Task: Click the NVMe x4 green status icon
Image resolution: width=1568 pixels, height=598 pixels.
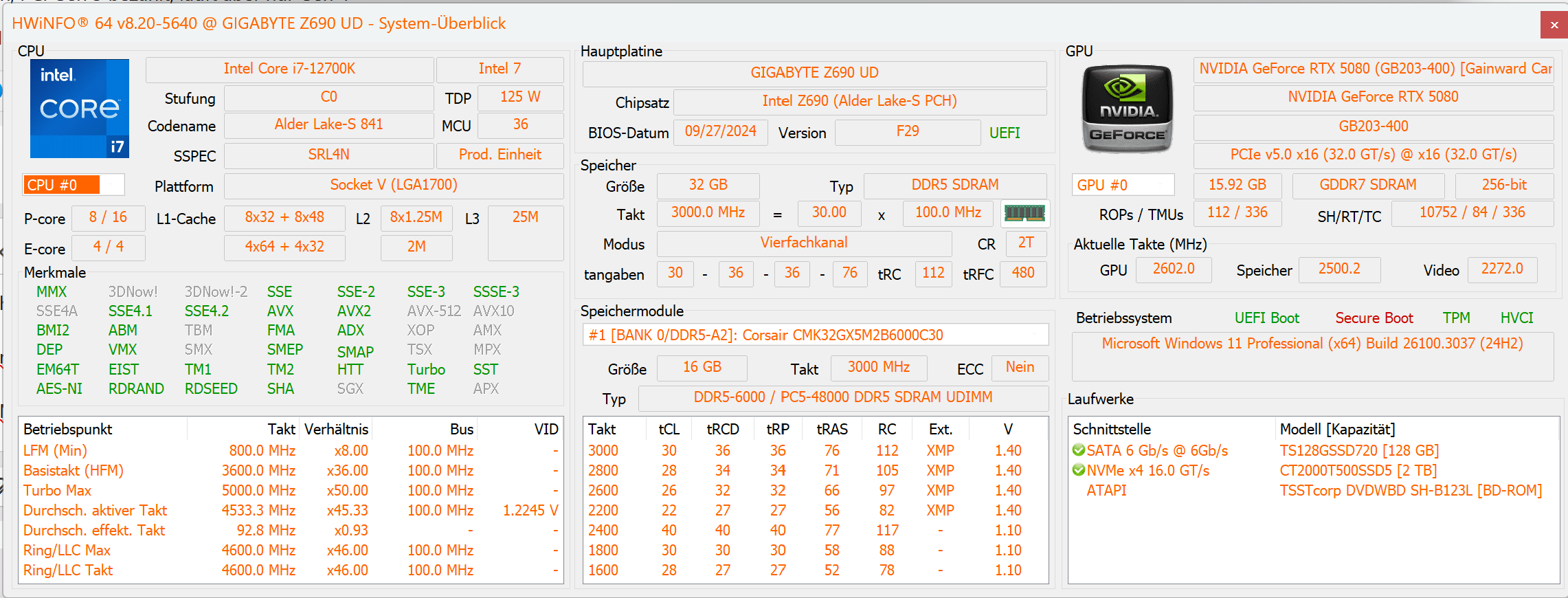Action: click(x=1079, y=470)
